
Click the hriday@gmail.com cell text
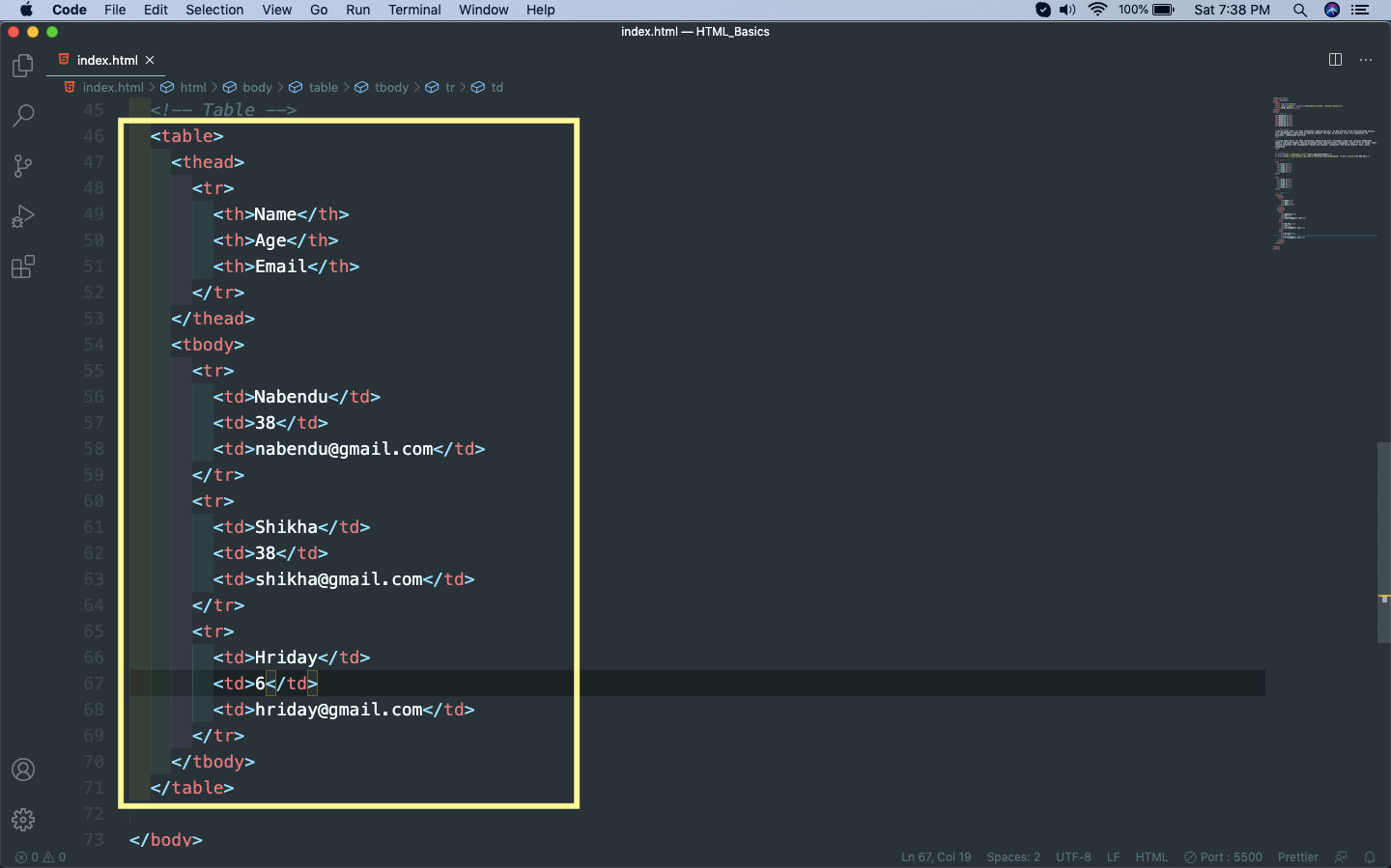click(339, 710)
